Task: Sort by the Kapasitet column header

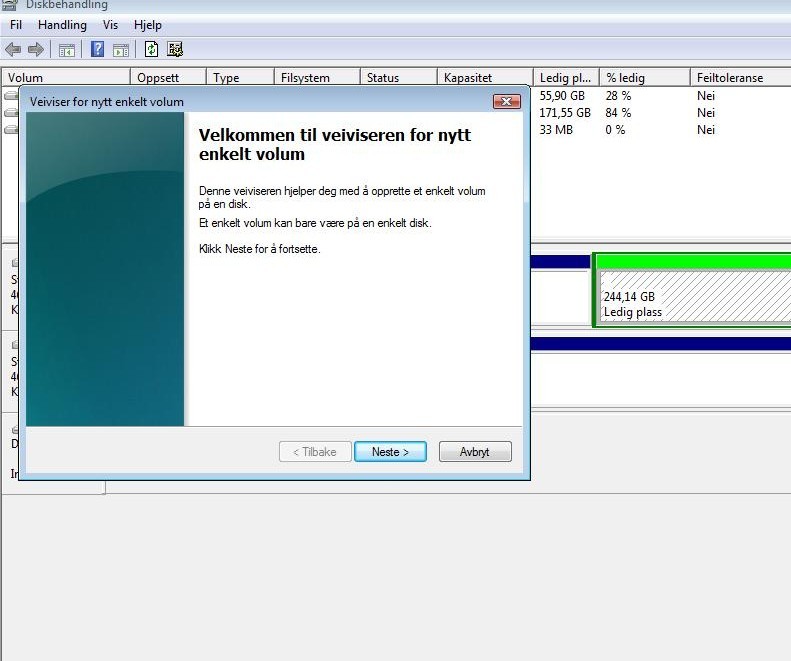Action: (485, 78)
